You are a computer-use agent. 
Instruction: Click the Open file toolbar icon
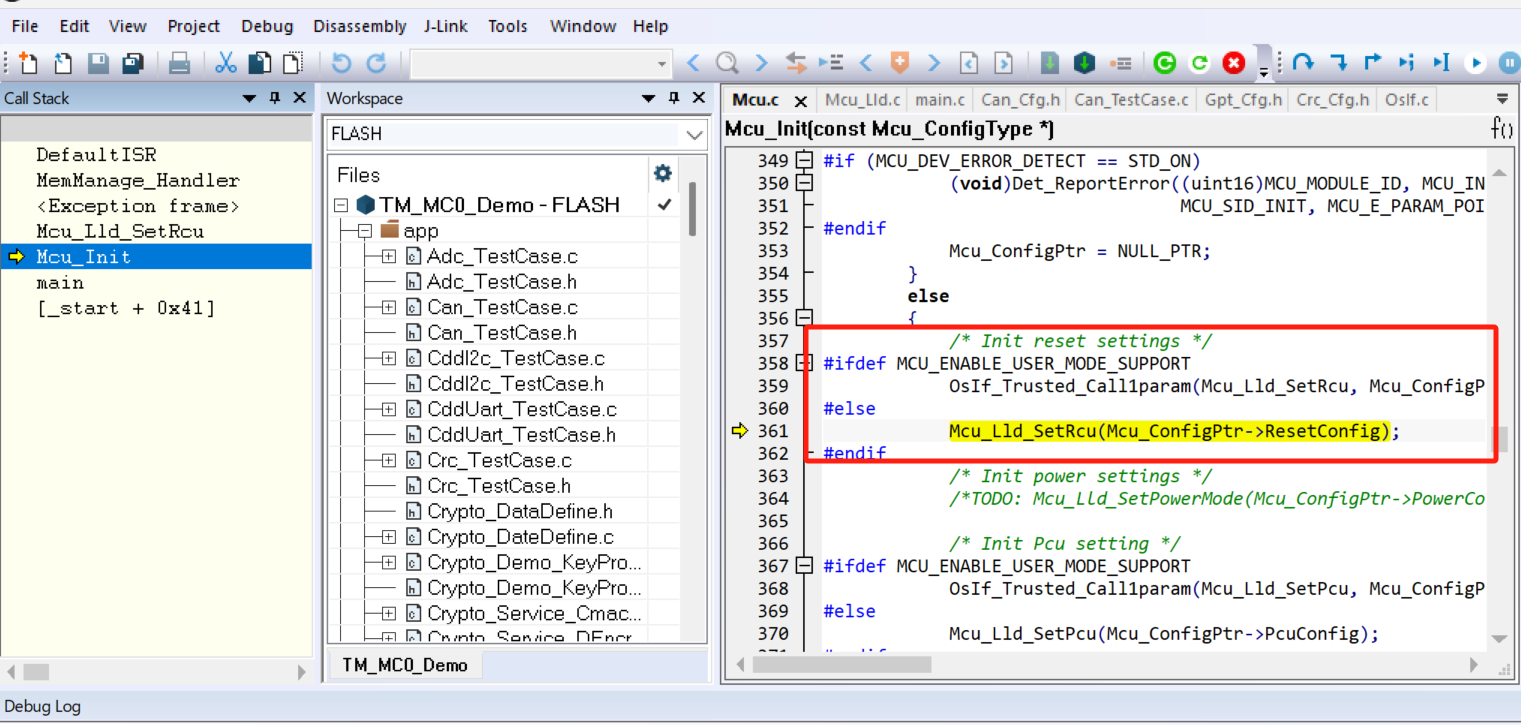click(62, 63)
